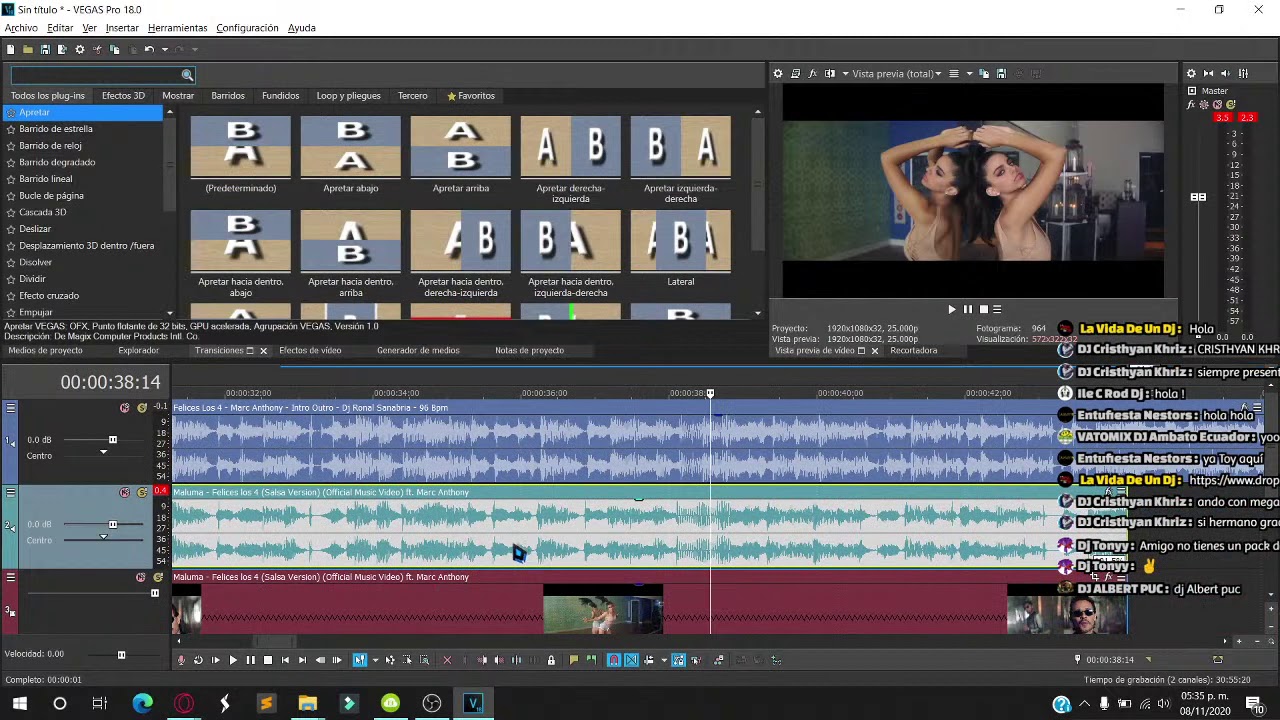This screenshot has height=720, width=1280.
Task: Select the Disolver transition in the list
Action: (36, 262)
